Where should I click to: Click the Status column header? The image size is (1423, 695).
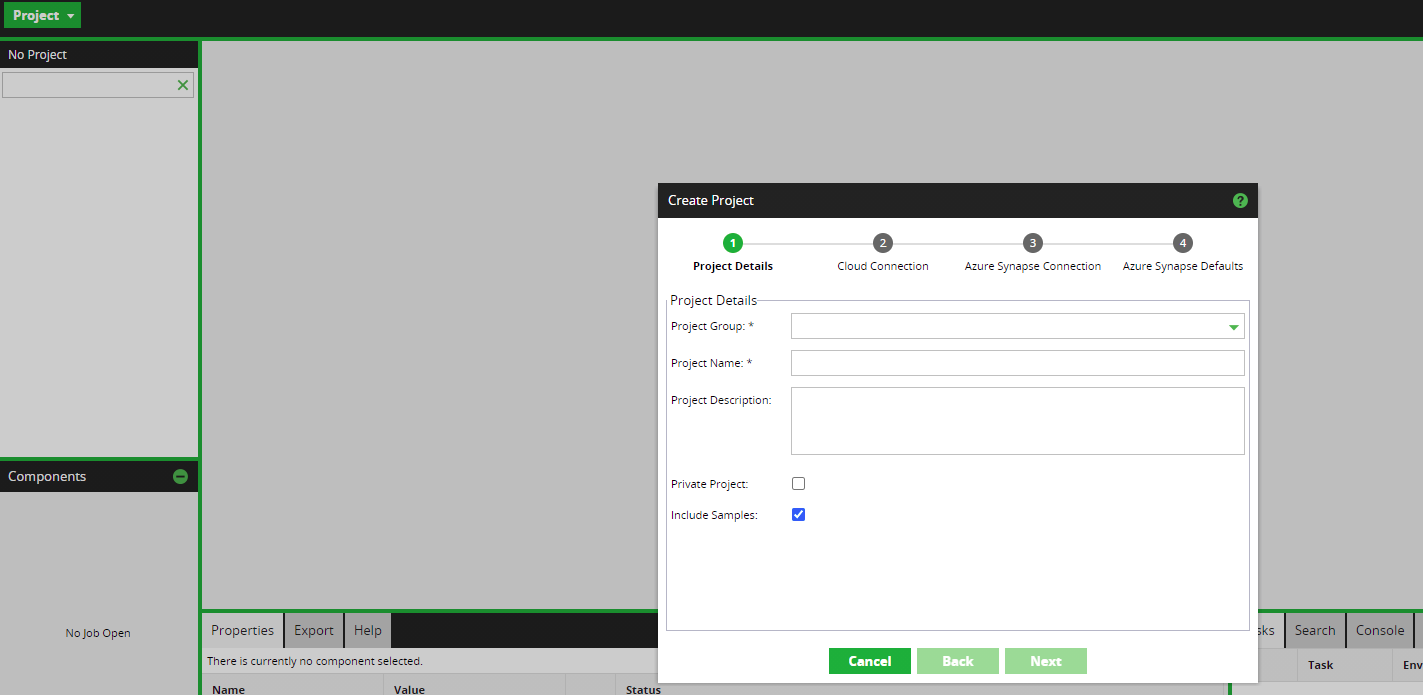[920, 688]
